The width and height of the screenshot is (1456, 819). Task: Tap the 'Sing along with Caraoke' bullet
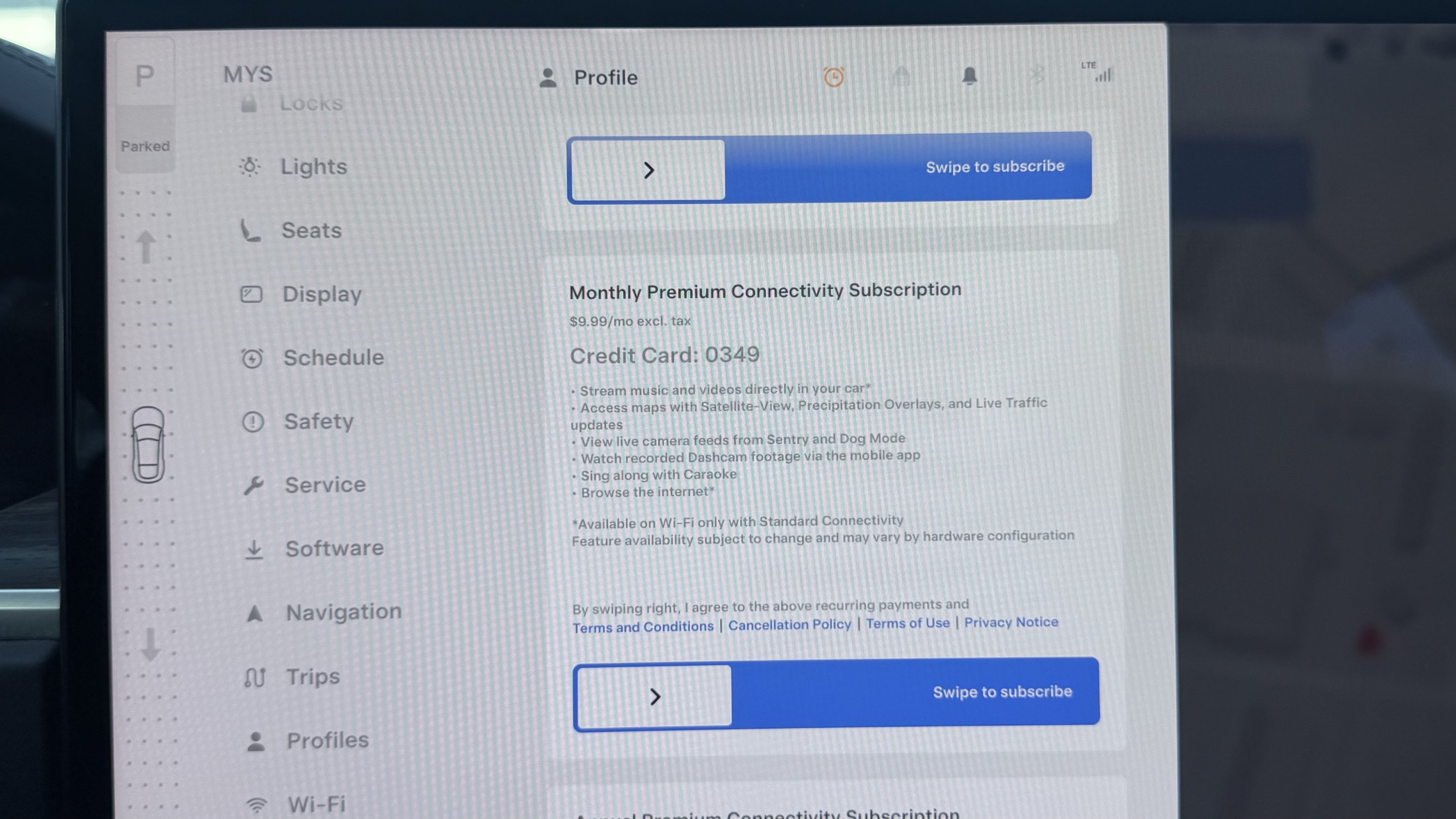pyautogui.click(x=655, y=475)
